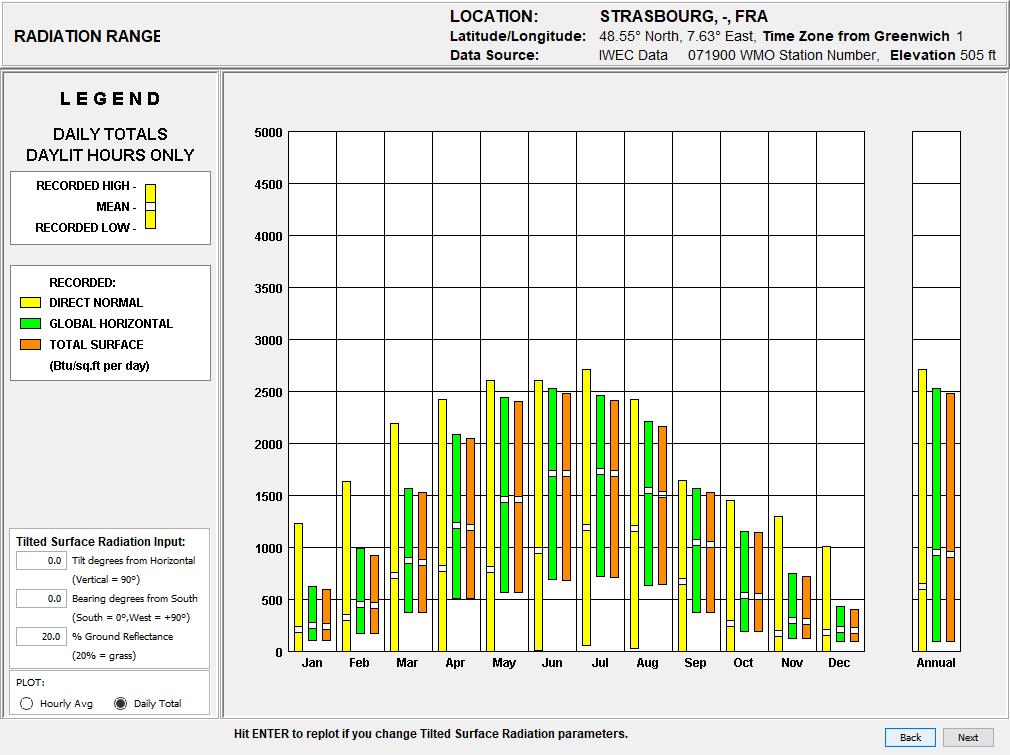Edit the Tilt degrees from Horizontal field
This screenshot has width=1010, height=755.
point(41,560)
